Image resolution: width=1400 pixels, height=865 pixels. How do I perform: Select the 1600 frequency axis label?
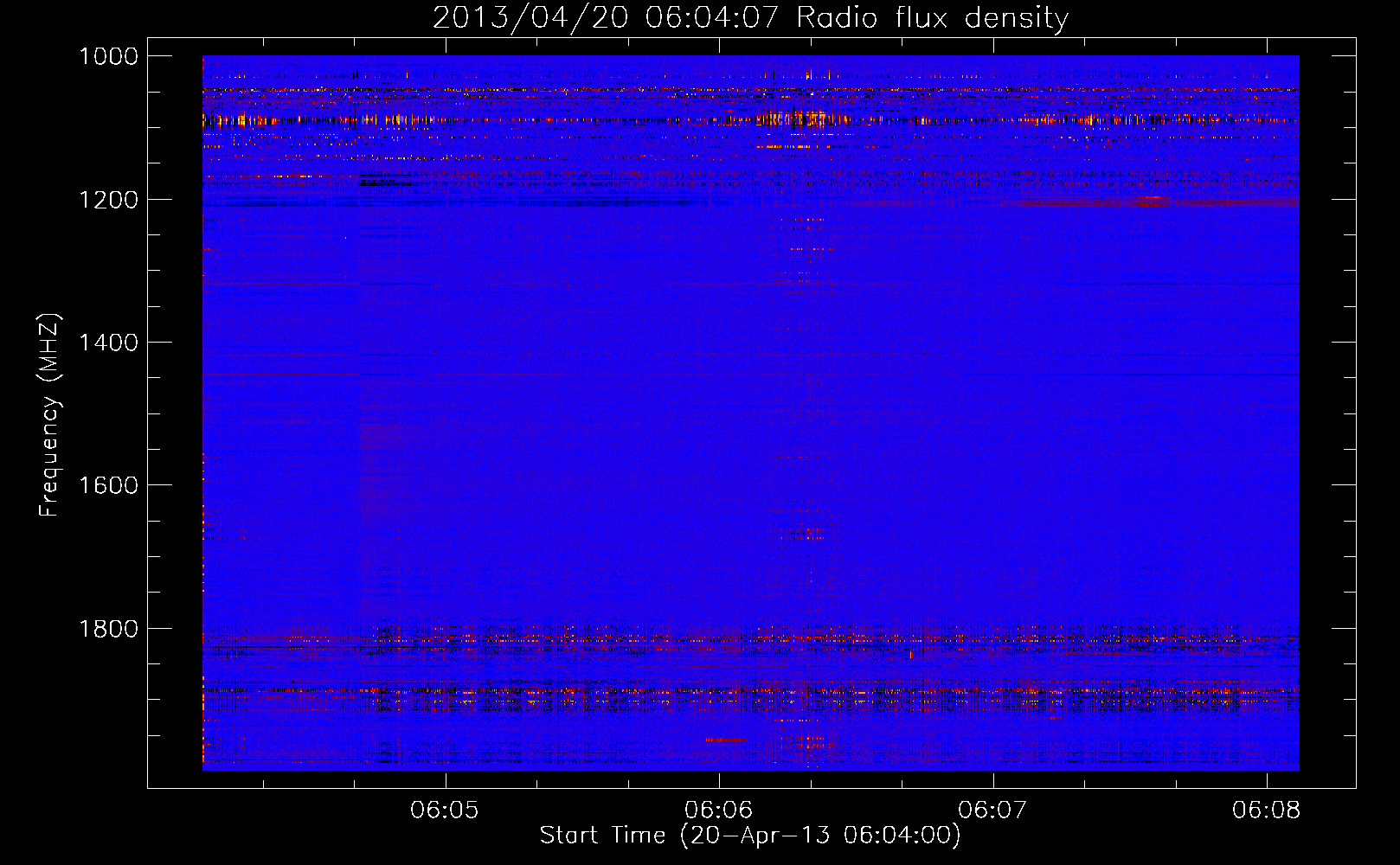click(x=108, y=485)
